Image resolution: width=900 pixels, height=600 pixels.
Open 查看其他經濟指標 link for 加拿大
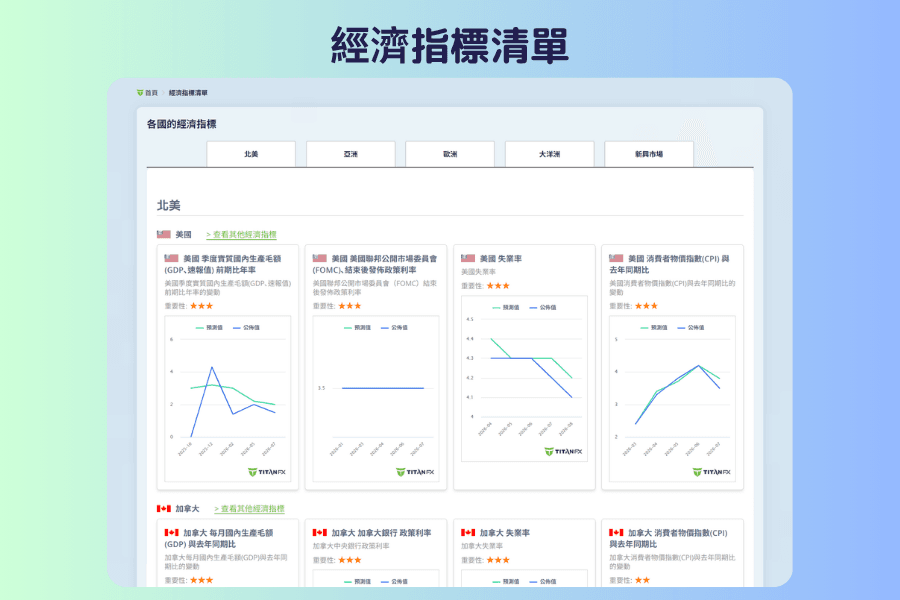249,509
